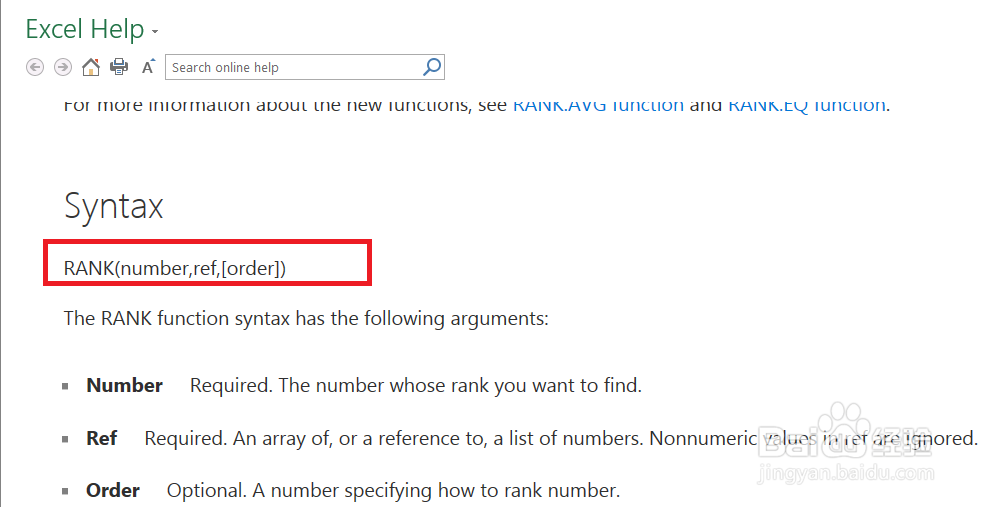The width and height of the screenshot is (987, 507).
Task: Go to the Help home page
Action: [x=90, y=67]
